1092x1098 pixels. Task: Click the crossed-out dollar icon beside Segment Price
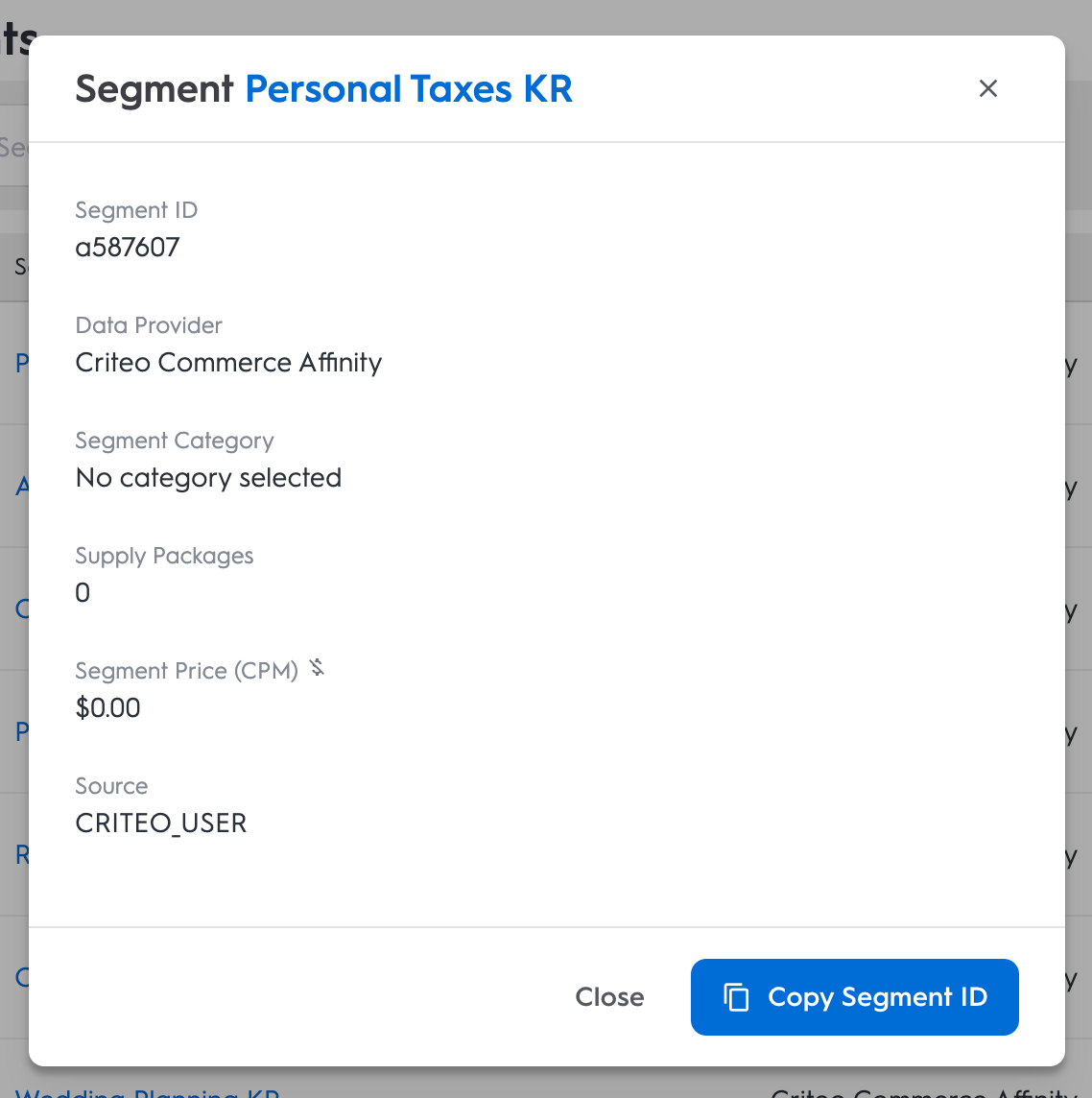coord(318,668)
